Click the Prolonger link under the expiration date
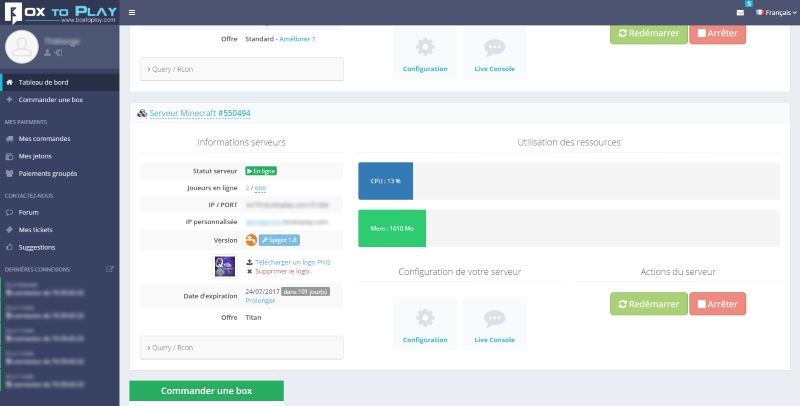800x406 pixels. (x=260, y=301)
